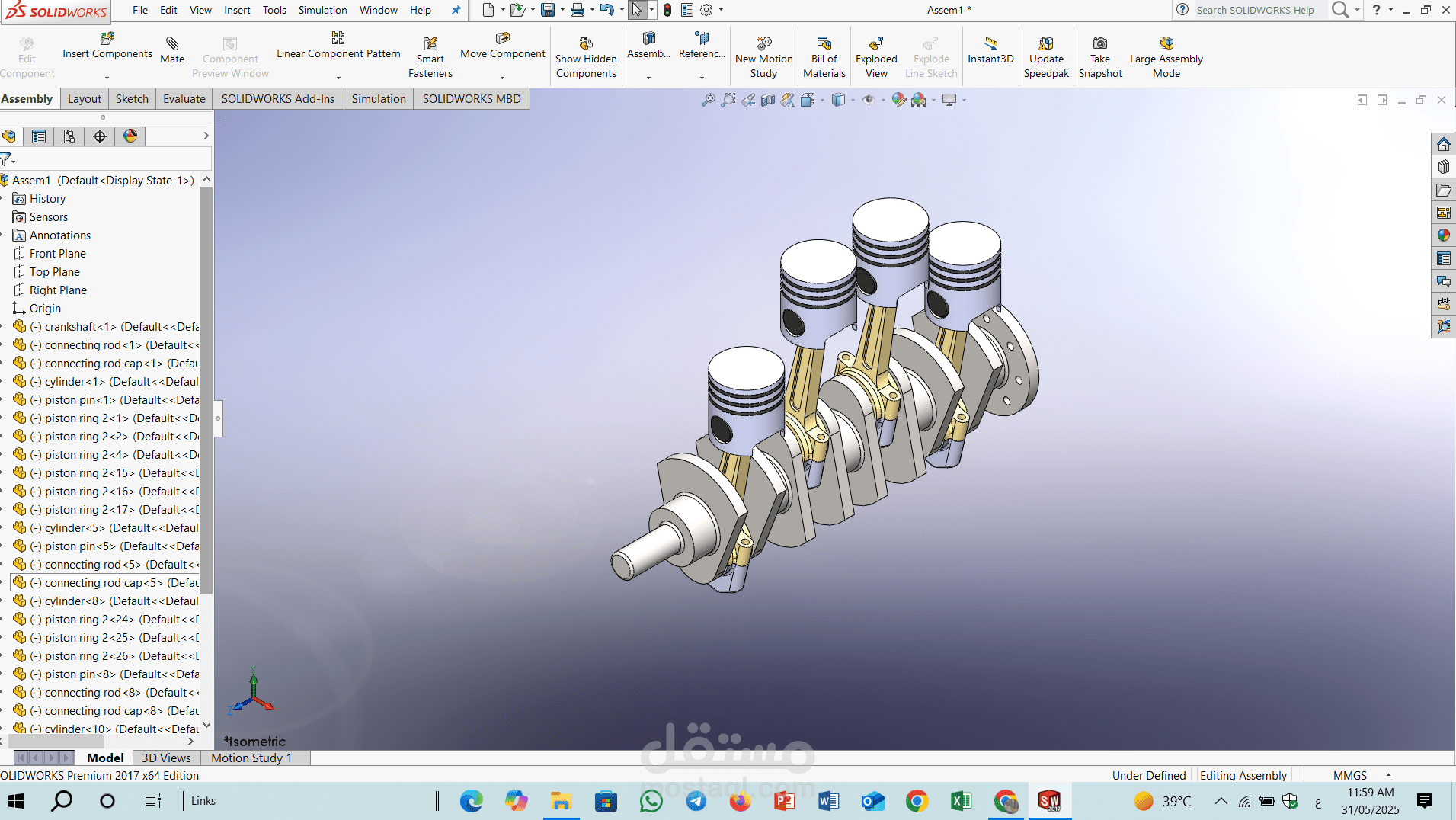Open Appearances tab in task pane
The image size is (1456, 820).
pos(1443,235)
